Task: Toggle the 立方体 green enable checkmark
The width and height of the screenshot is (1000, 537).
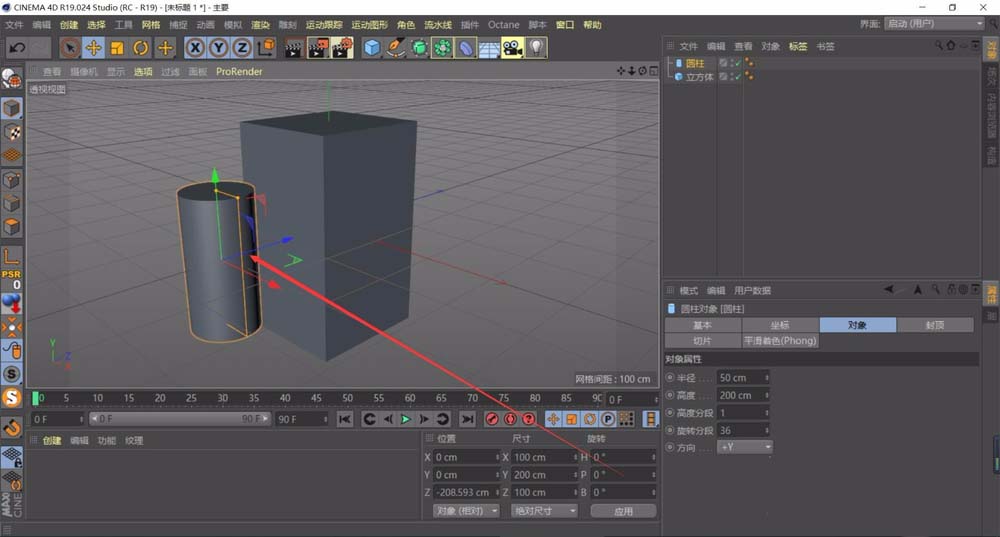Action: 737,77
